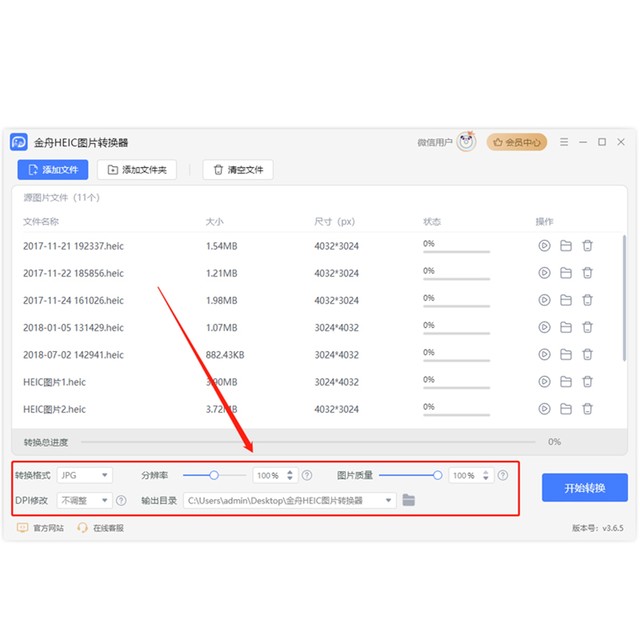Select file name HEIC图片2.heic

pos(54,409)
